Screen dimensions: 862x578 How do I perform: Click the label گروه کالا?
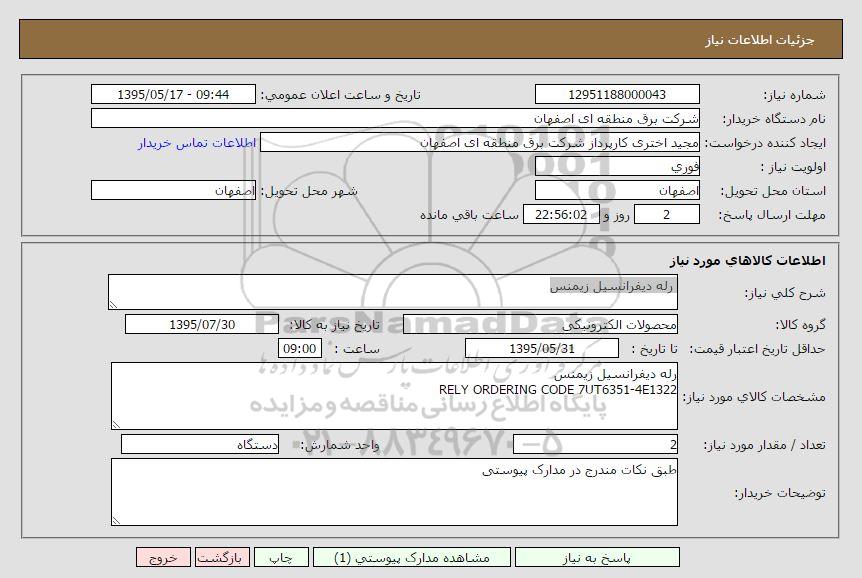pyautogui.click(x=800, y=325)
